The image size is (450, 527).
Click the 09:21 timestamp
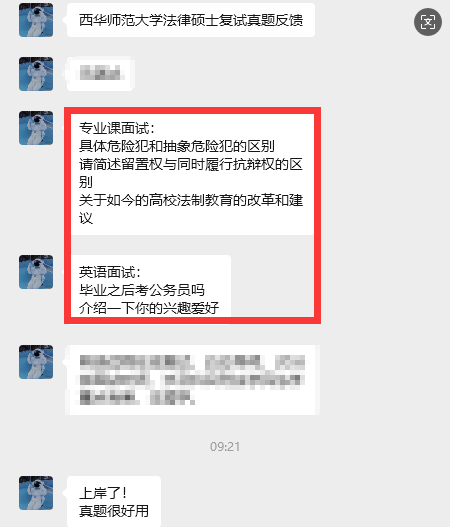click(x=225, y=447)
